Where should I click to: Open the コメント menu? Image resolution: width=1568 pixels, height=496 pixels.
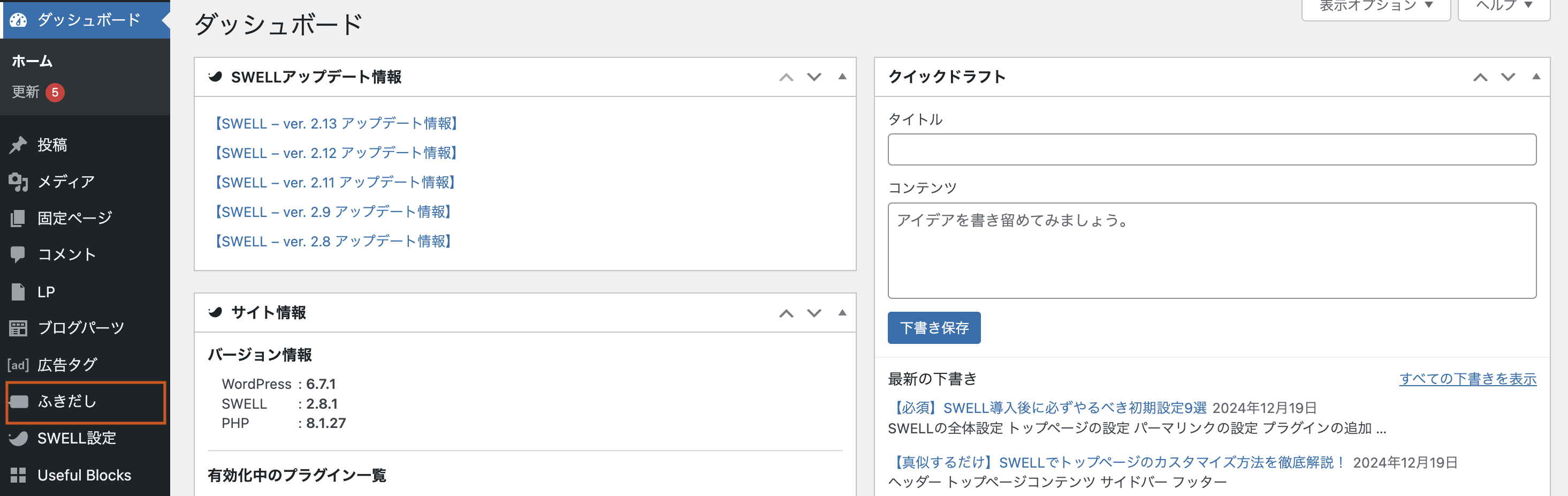[85, 255]
